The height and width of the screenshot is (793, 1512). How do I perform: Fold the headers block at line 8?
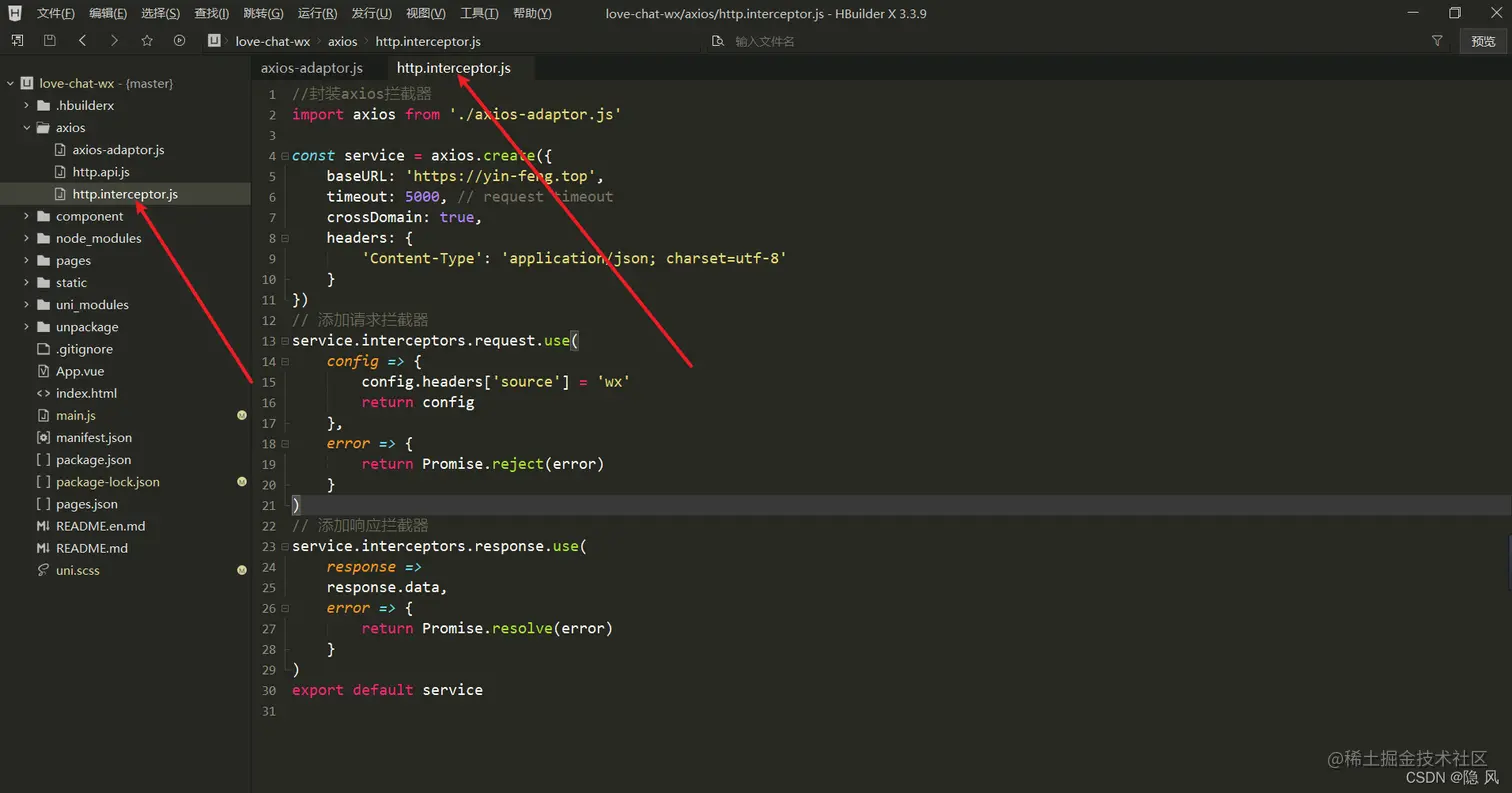pos(285,238)
